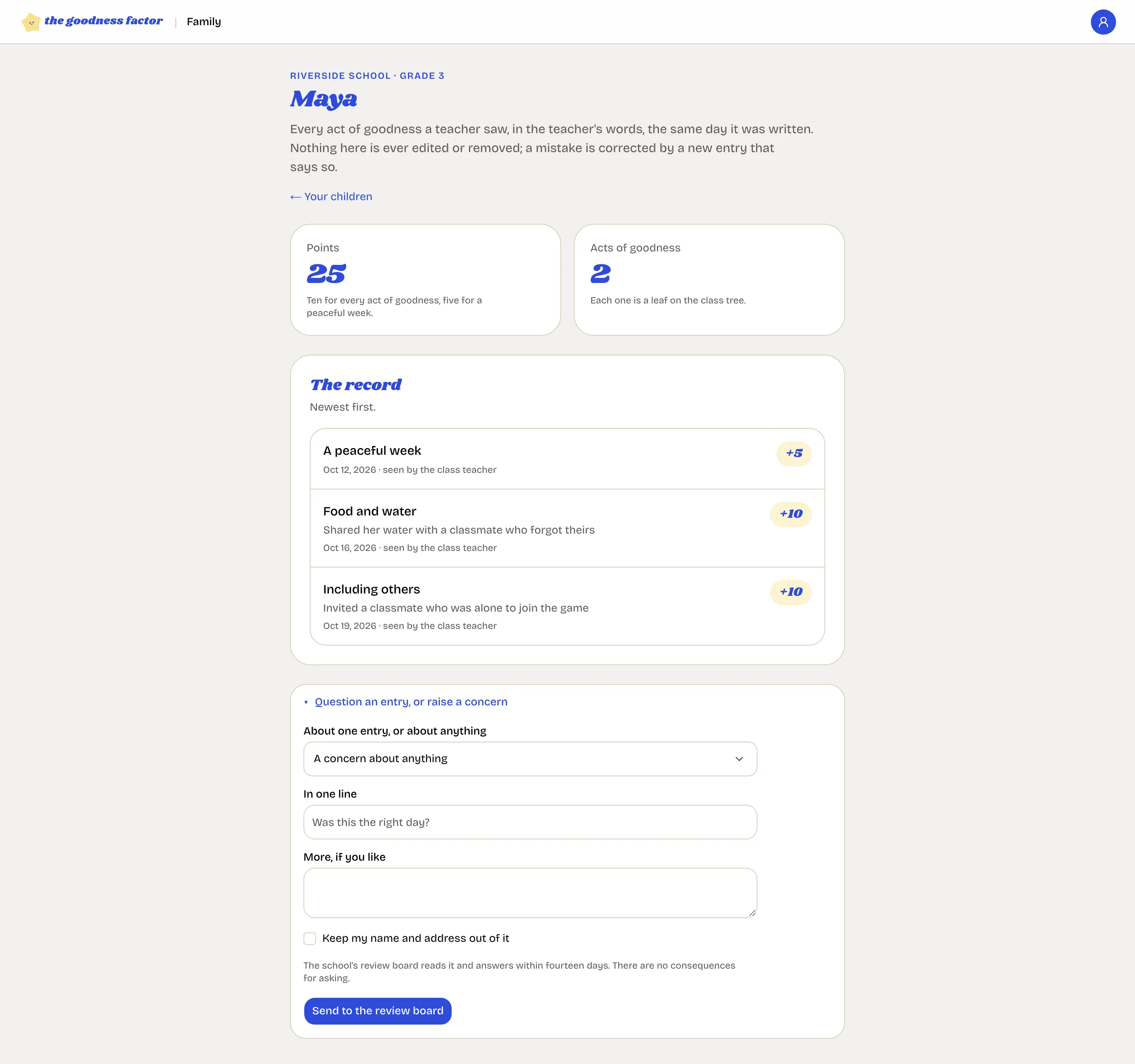
Task: Open the user account avatar icon
Action: point(1103,22)
